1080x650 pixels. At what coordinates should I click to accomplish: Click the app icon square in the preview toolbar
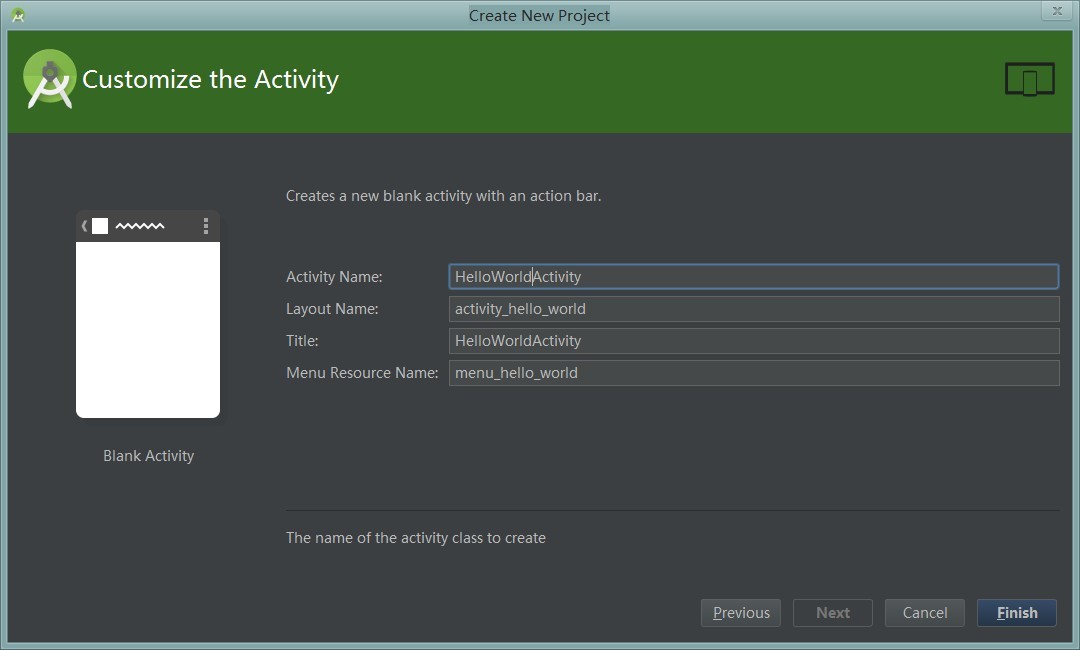pyautogui.click(x=99, y=226)
